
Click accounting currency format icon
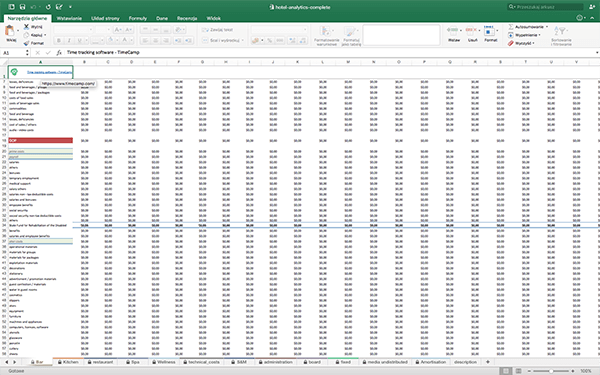point(255,40)
